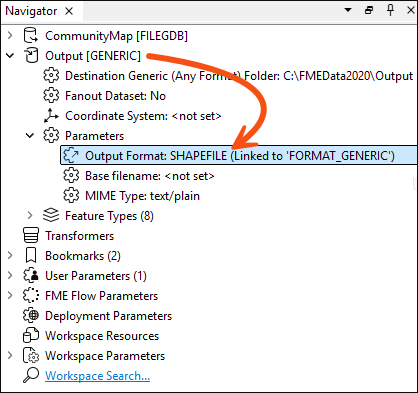Select 'FME Flow Parameters' label
This screenshot has height=393, width=418.
tap(101, 296)
